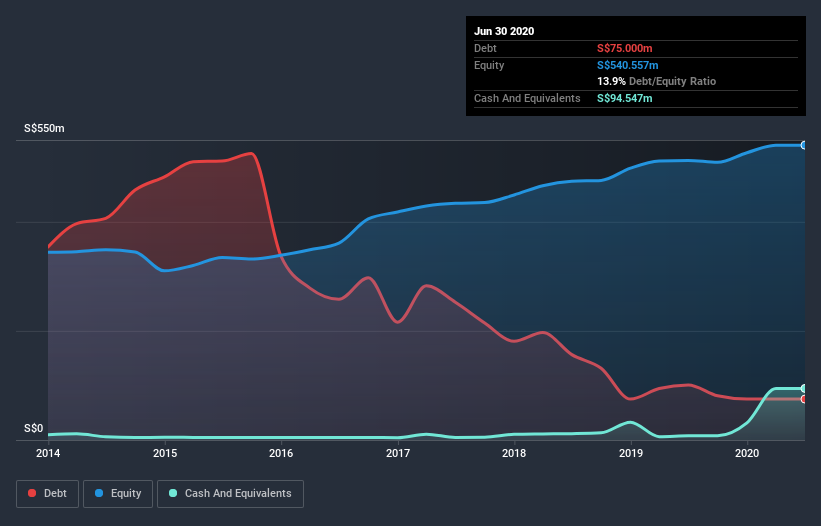The image size is (821, 526).
Task: Click the 2018 x-axis label
Action: coord(514,453)
